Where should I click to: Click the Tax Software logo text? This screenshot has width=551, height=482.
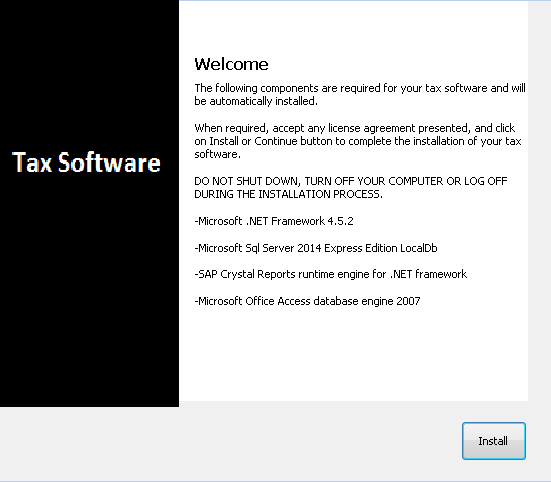pyautogui.click(x=86, y=162)
